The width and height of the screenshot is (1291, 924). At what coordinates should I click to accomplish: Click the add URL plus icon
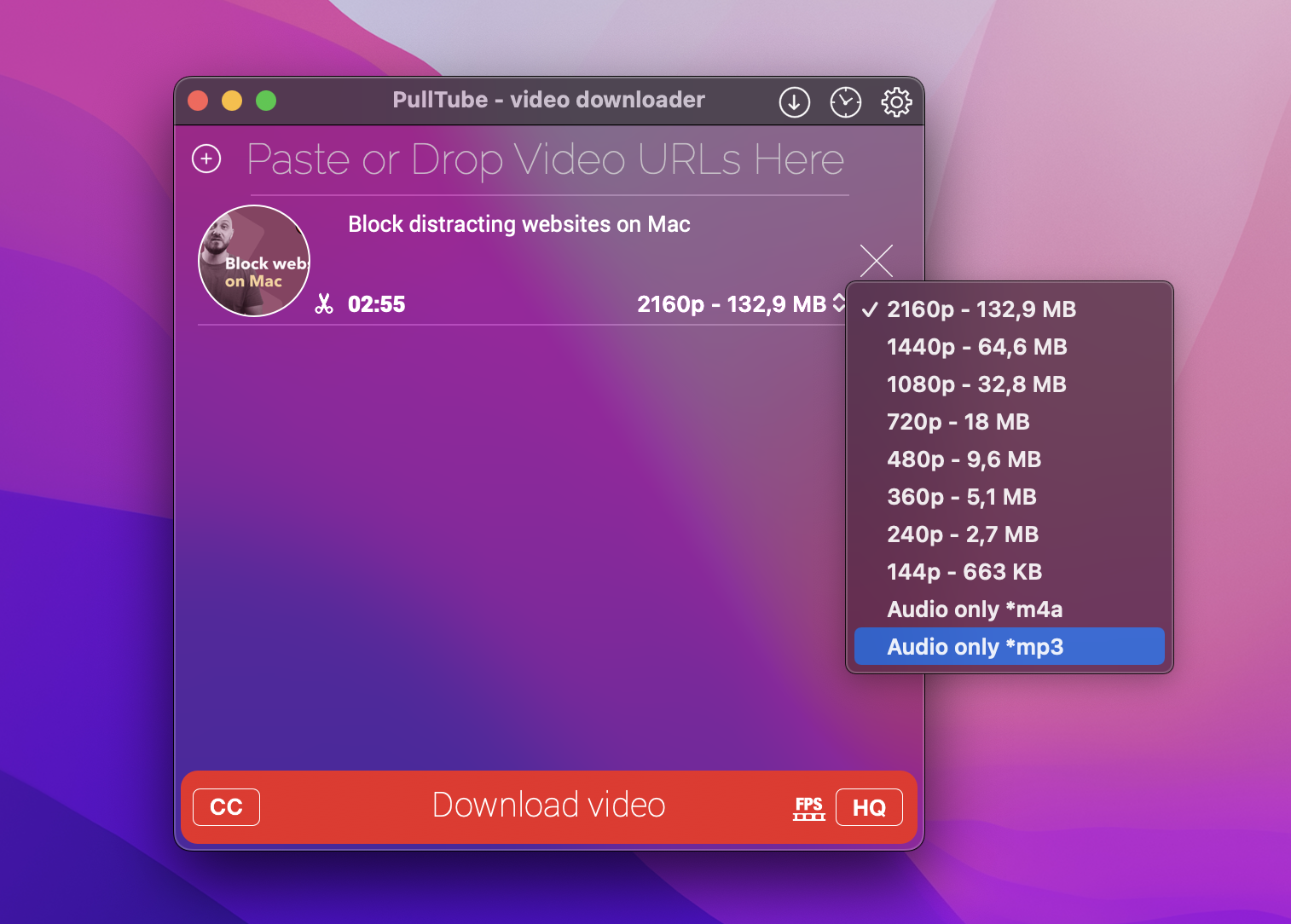point(206,159)
